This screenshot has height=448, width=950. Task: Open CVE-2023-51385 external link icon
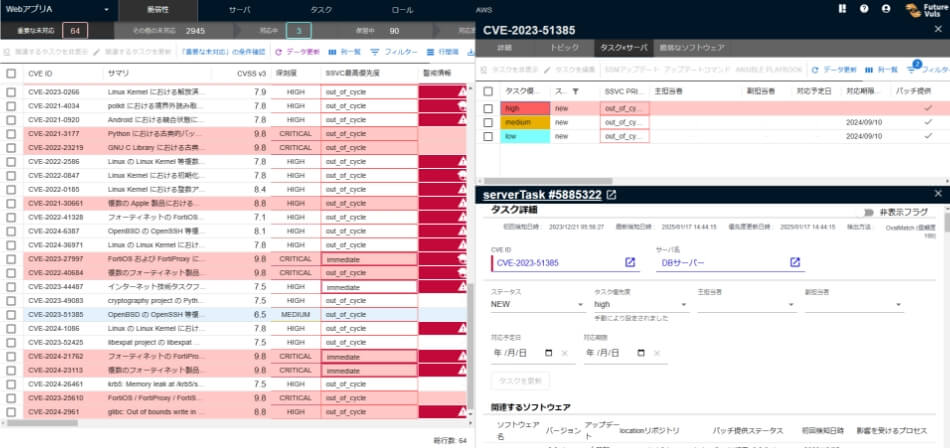630,262
